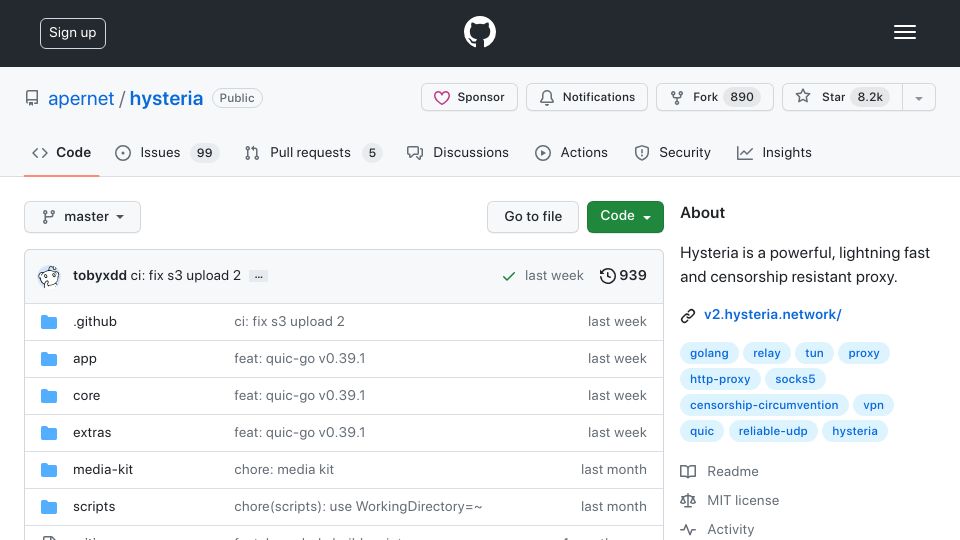Open the hamburger navigation menu

[904, 32]
